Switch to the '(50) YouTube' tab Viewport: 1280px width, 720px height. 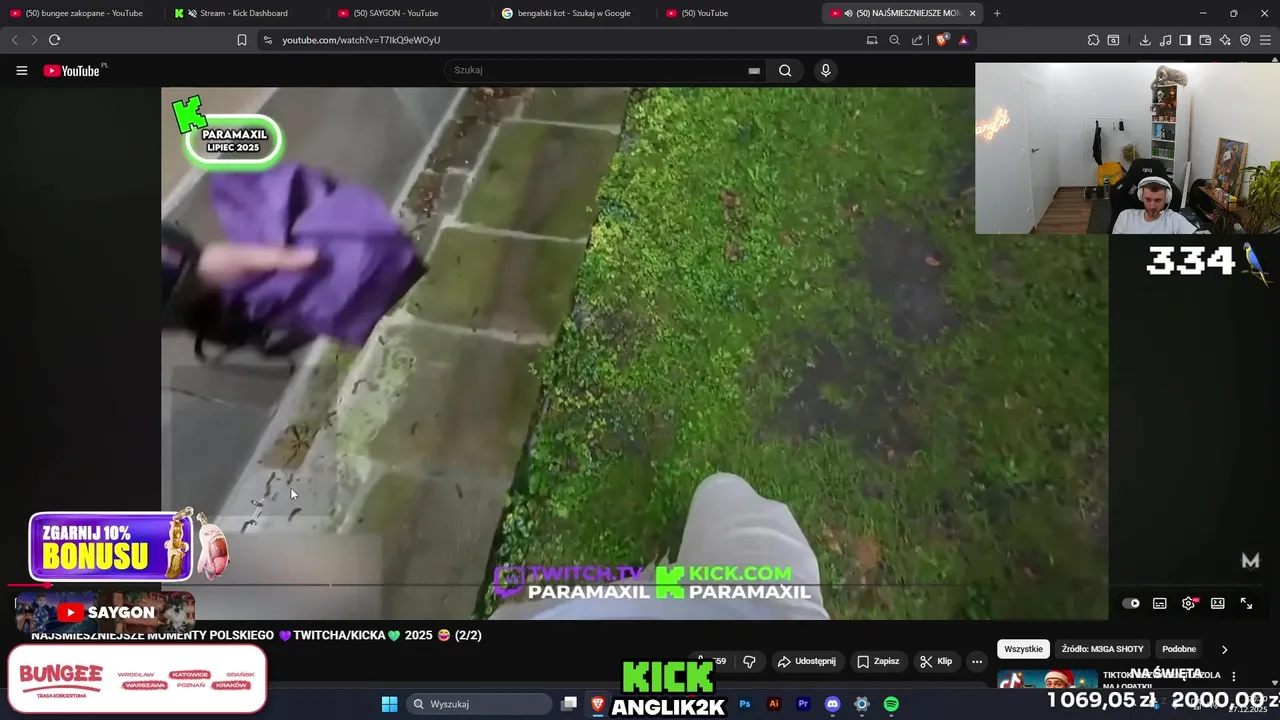737,13
